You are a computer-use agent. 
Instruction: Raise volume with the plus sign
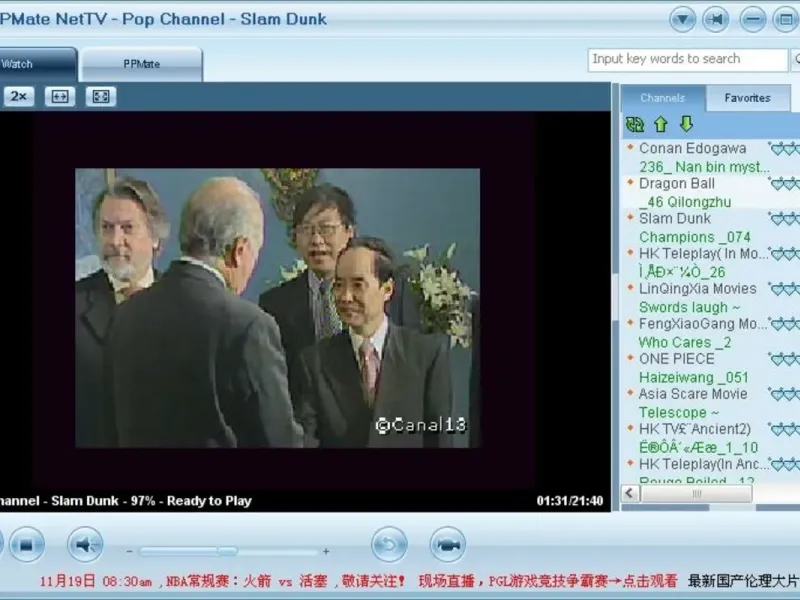tap(326, 552)
